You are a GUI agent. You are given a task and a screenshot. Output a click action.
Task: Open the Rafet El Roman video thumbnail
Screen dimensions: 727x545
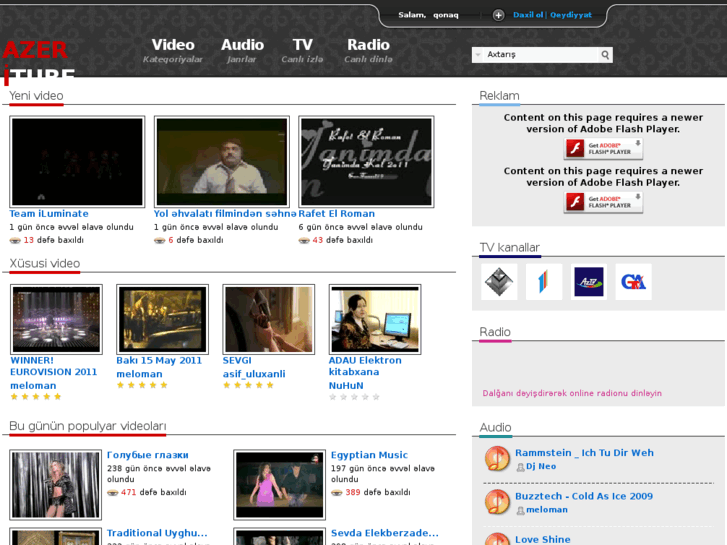[x=366, y=161]
